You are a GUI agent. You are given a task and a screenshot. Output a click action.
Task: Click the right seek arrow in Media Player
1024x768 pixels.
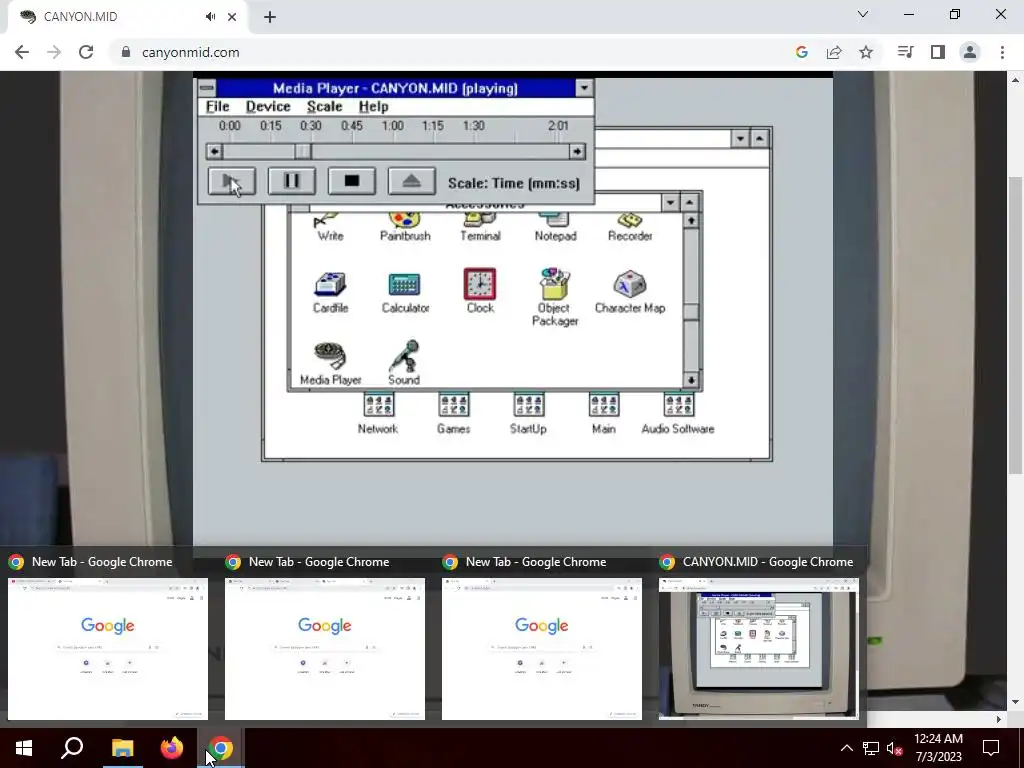point(577,152)
